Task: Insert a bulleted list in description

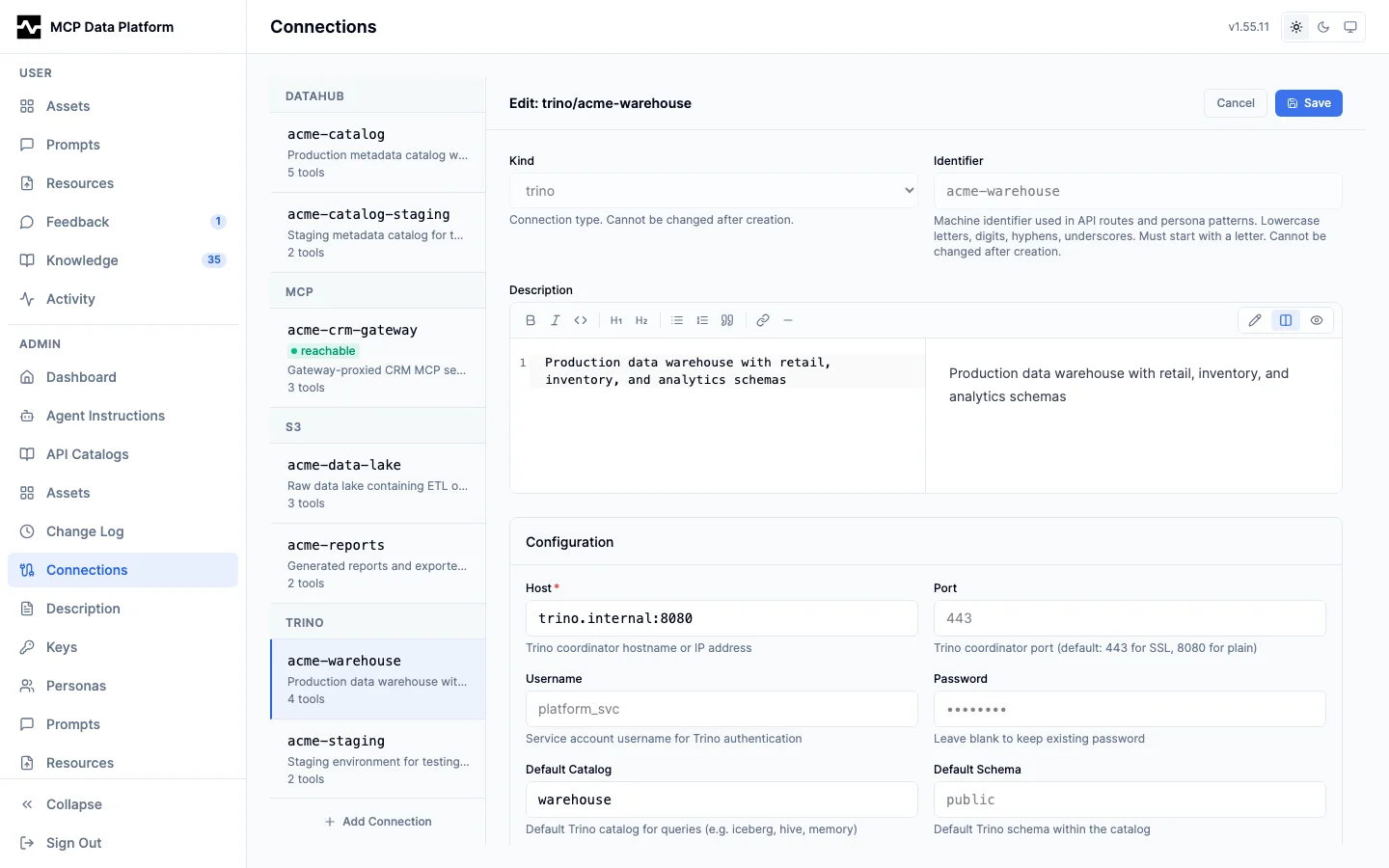Action: pyautogui.click(x=677, y=320)
